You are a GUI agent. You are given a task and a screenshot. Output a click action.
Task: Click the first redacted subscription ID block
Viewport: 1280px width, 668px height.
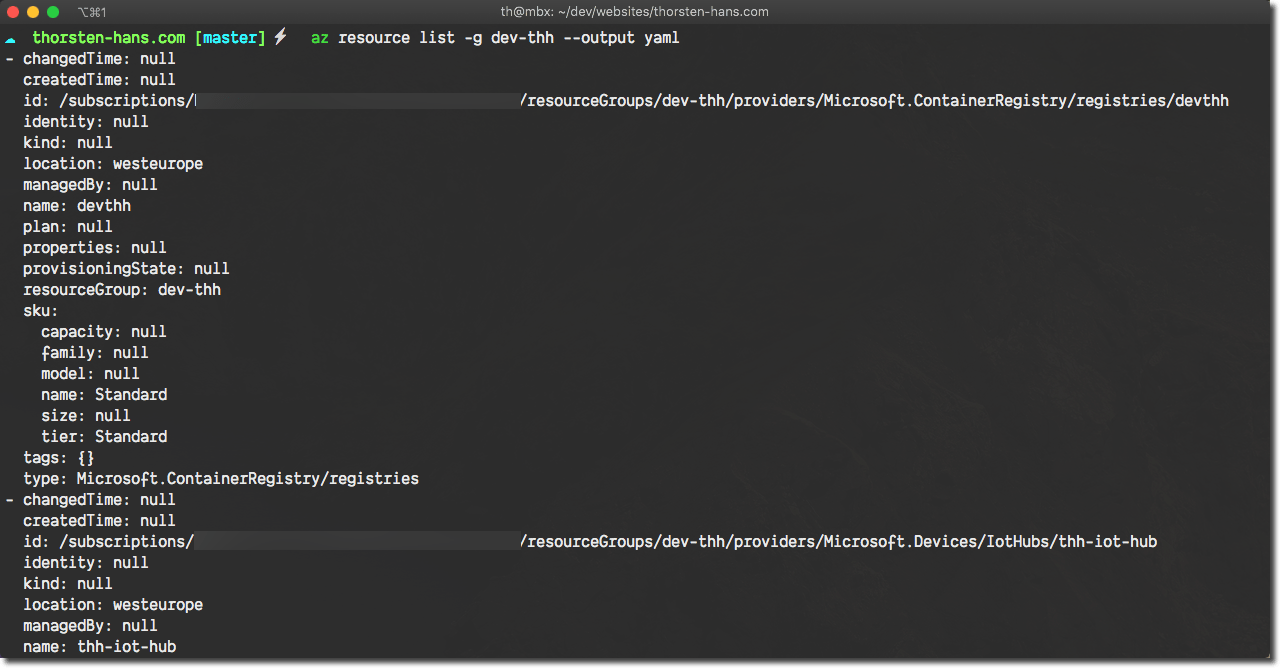(x=355, y=100)
